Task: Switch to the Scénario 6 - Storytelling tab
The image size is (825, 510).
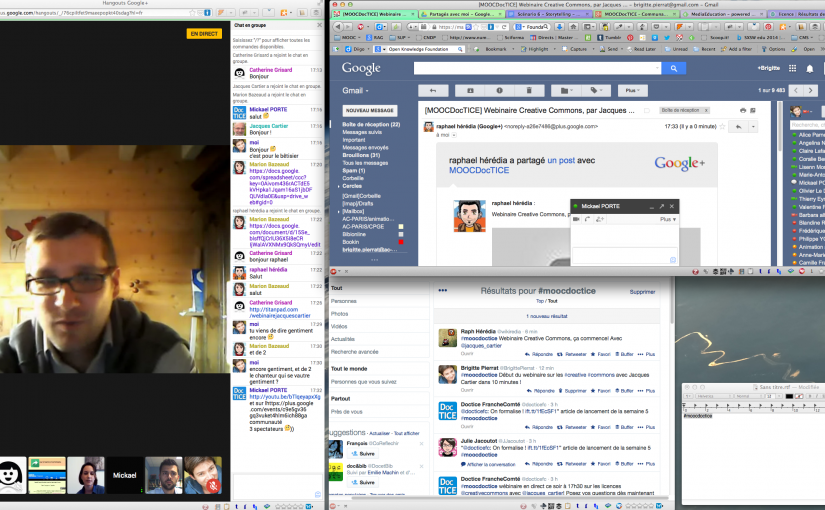Action: tap(550, 14)
